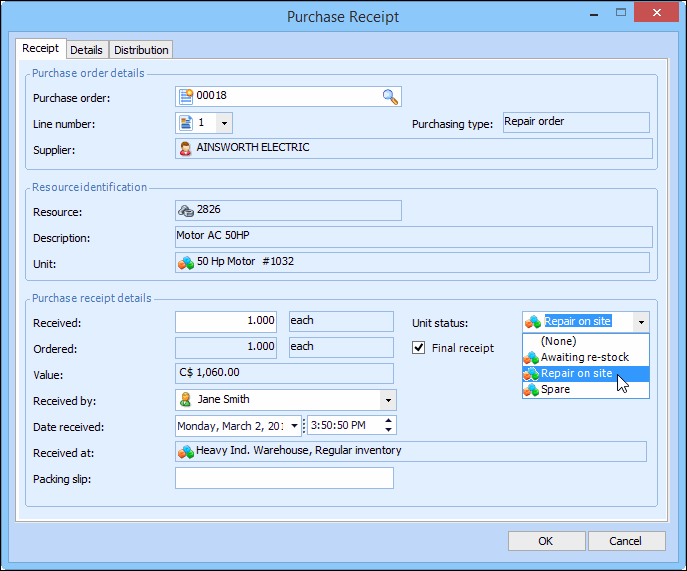Viewport: 687px width, 571px height.
Task: Choose Spare in the unit status list
Action: (555, 389)
